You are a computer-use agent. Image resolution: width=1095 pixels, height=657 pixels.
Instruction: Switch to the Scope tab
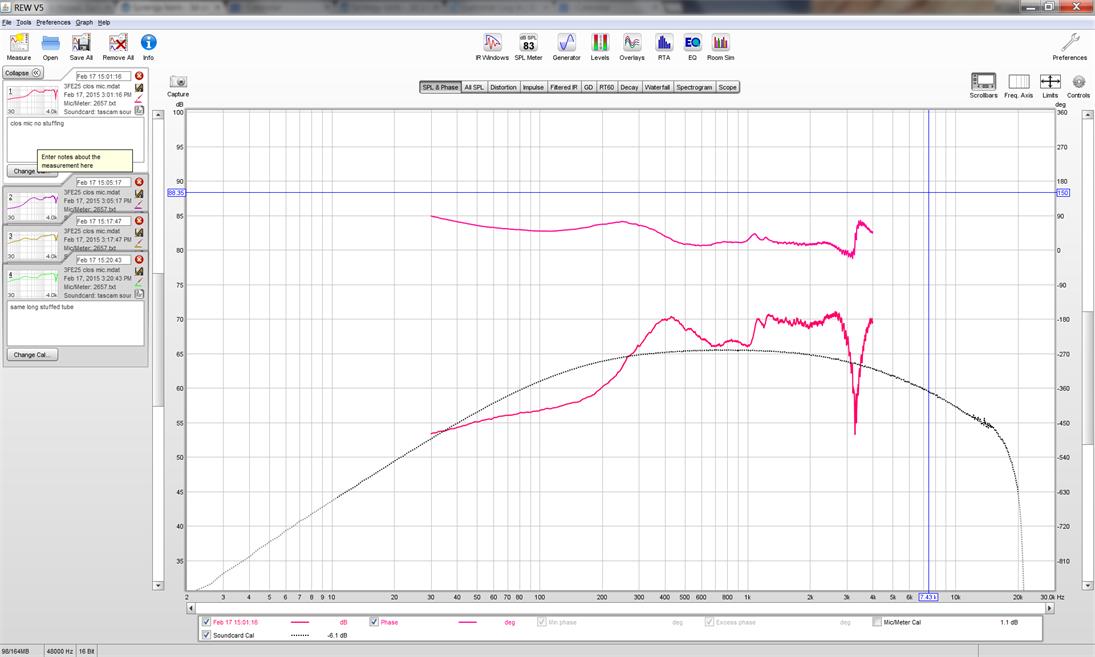(728, 87)
